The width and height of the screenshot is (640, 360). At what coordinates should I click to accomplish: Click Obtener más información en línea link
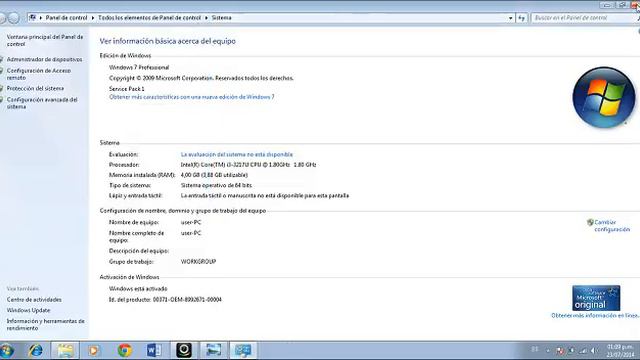[x=595, y=316]
